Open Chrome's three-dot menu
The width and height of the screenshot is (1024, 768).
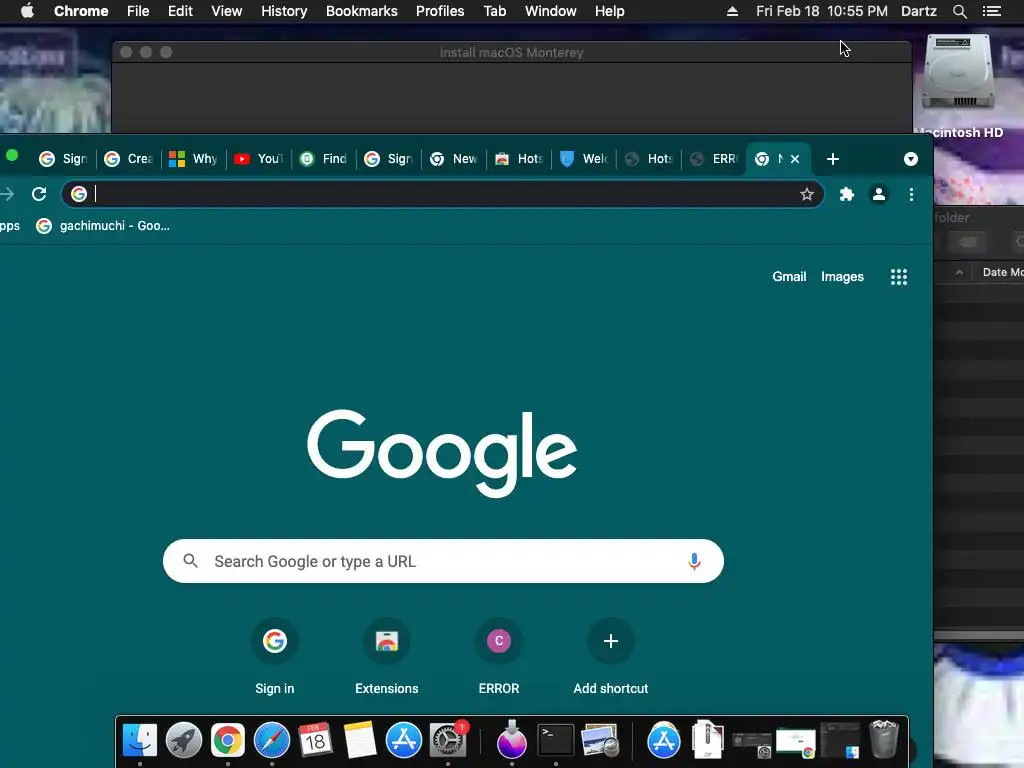911,194
